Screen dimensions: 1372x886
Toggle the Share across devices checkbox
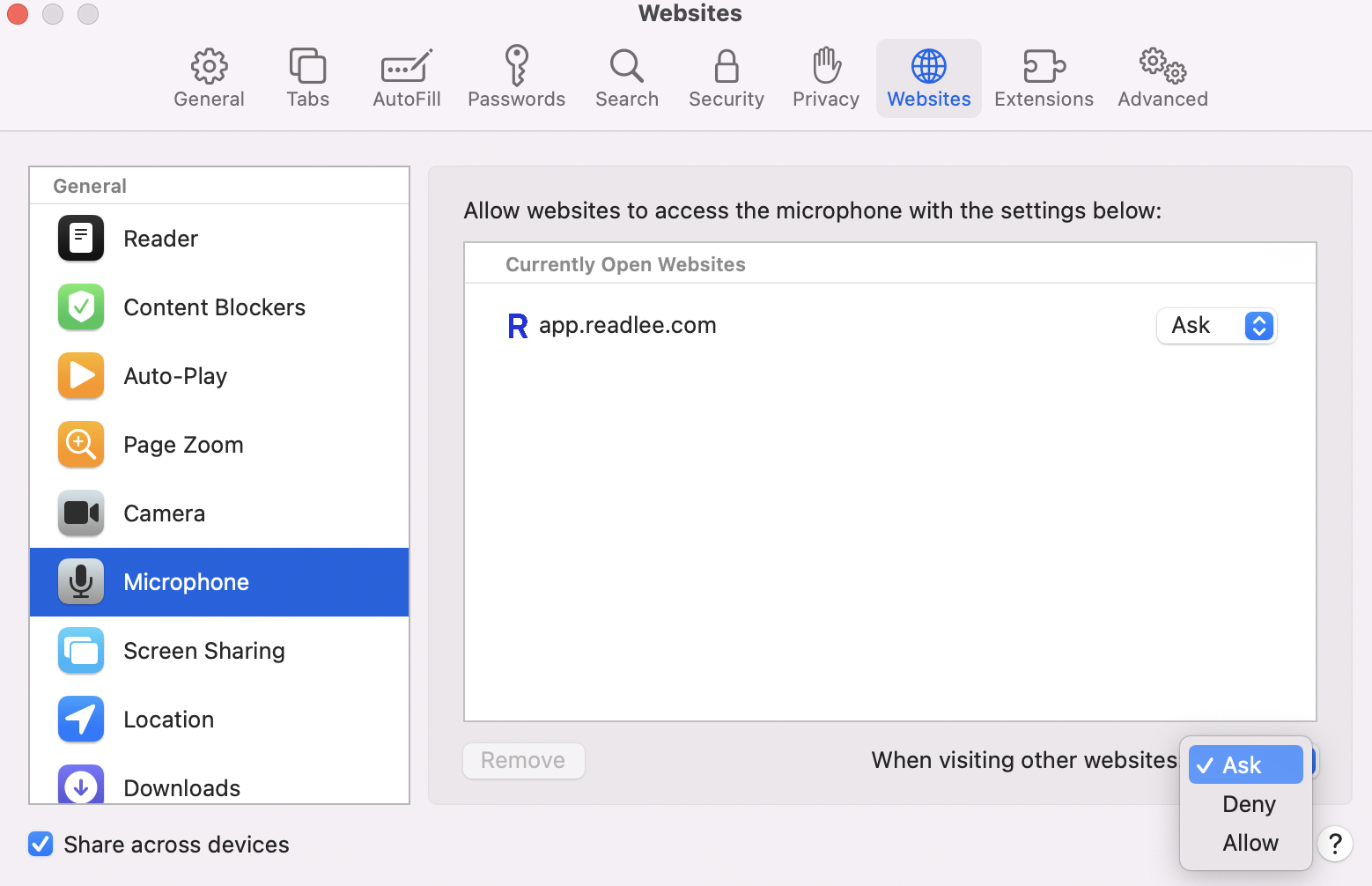tap(41, 845)
